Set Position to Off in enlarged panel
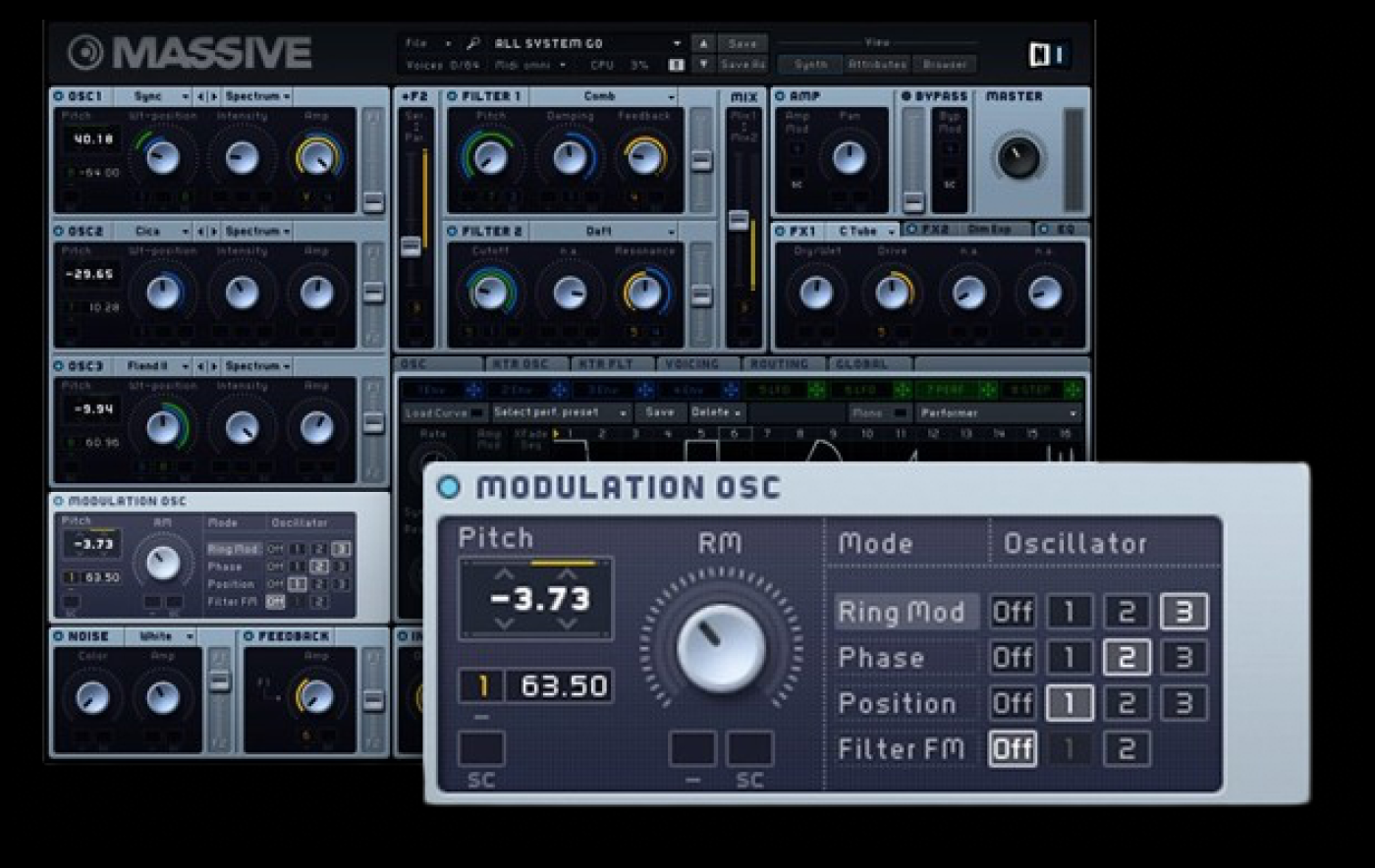 [1012, 703]
